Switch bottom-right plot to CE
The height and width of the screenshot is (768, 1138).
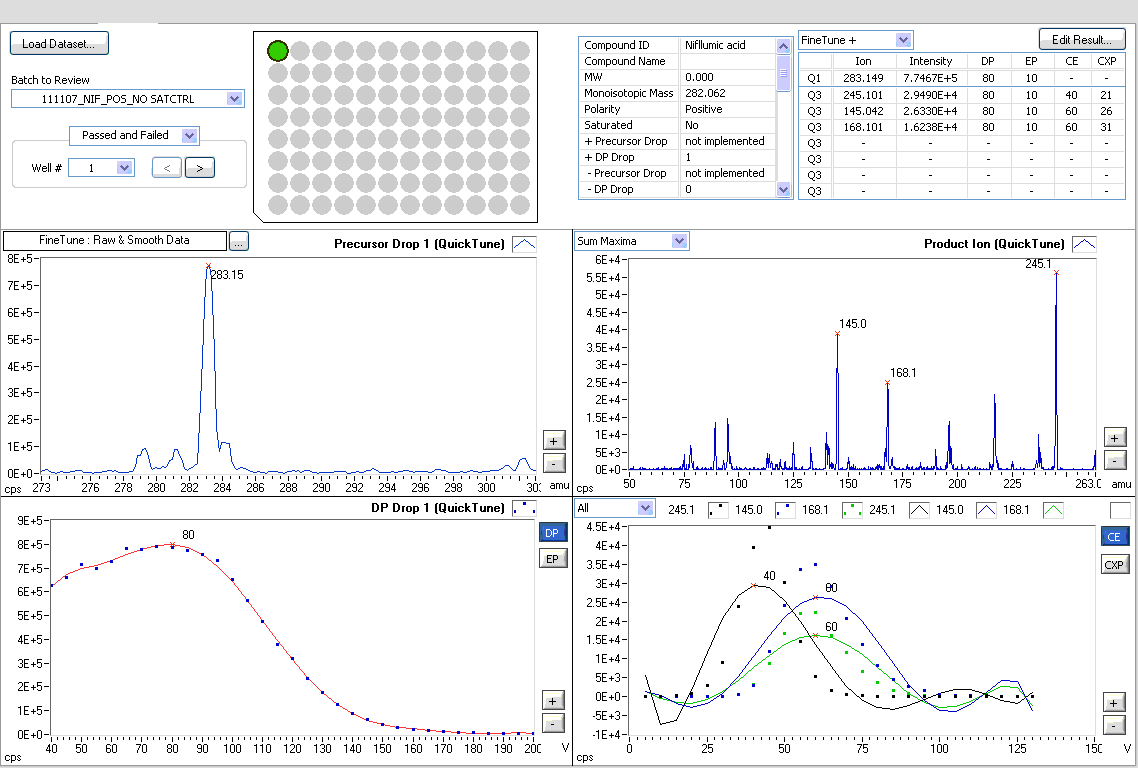[x=1114, y=536]
